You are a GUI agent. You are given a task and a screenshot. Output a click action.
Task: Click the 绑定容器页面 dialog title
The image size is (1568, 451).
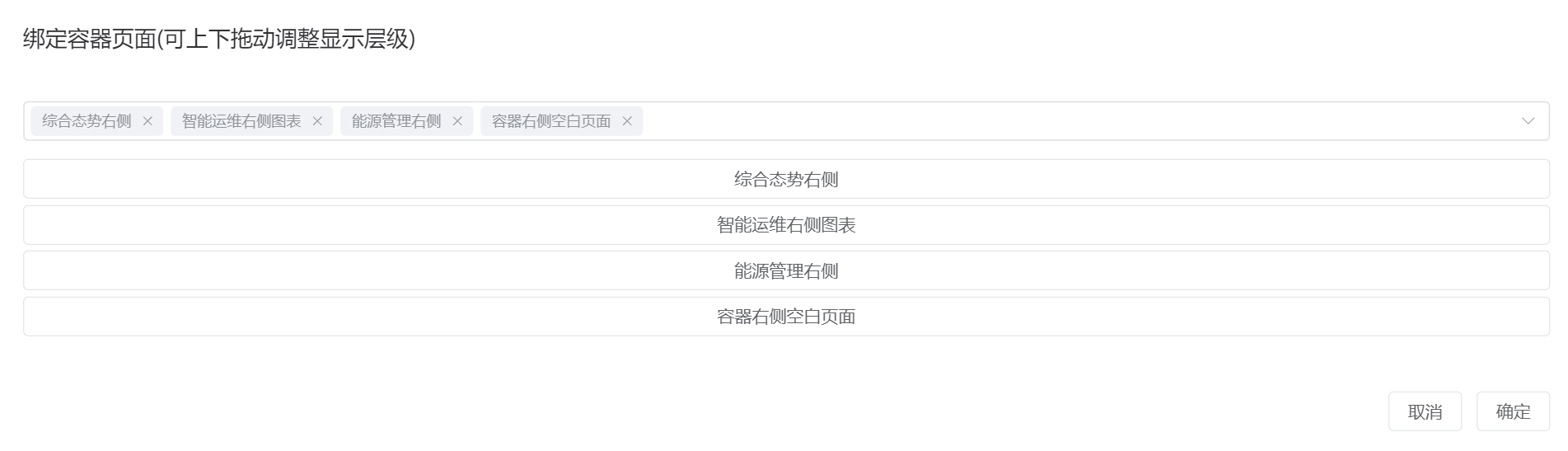click(90, 39)
